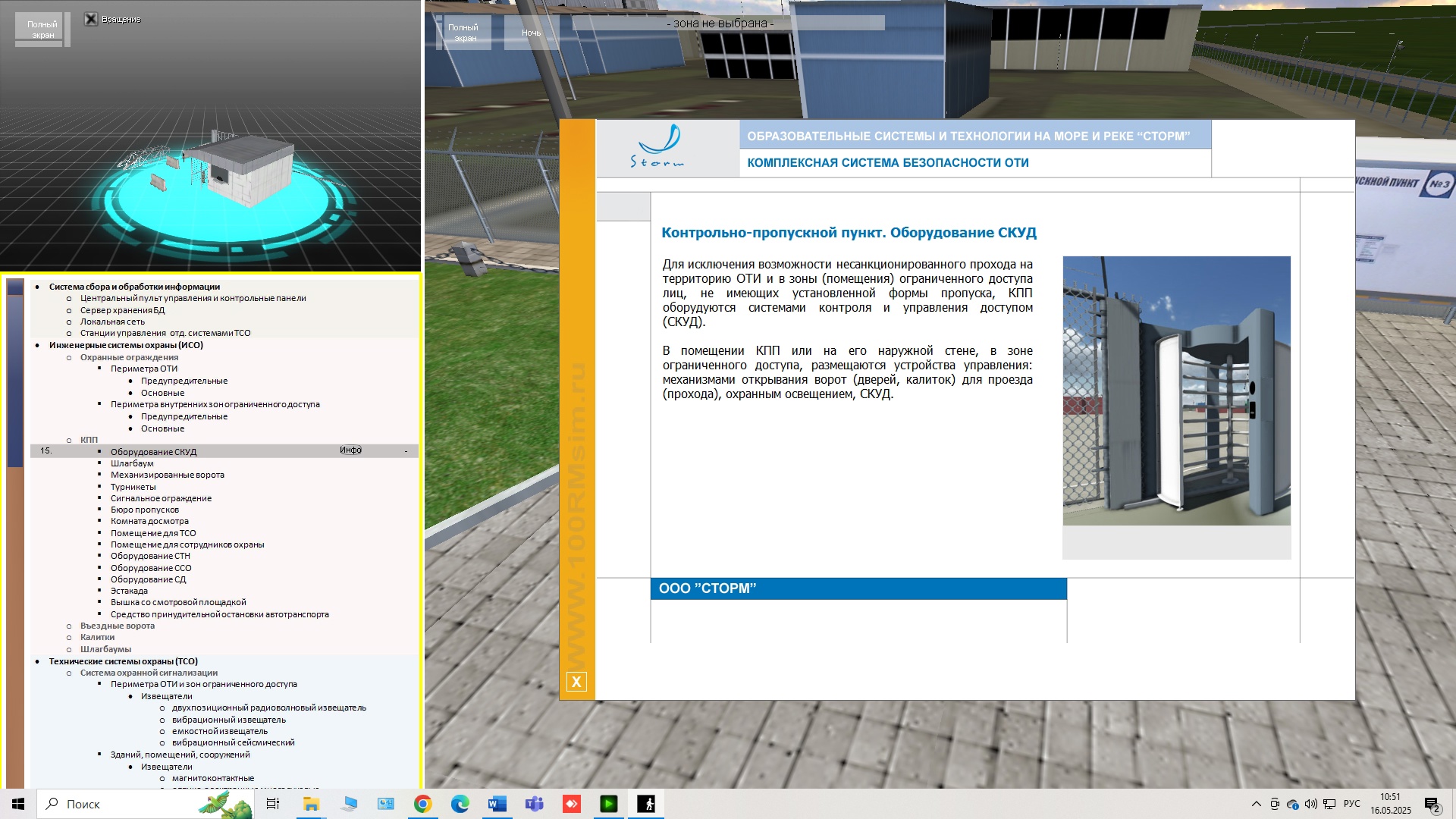Select 'Помещение для ТСО' tree item
The image size is (1456, 819).
click(x=153, y=533)
